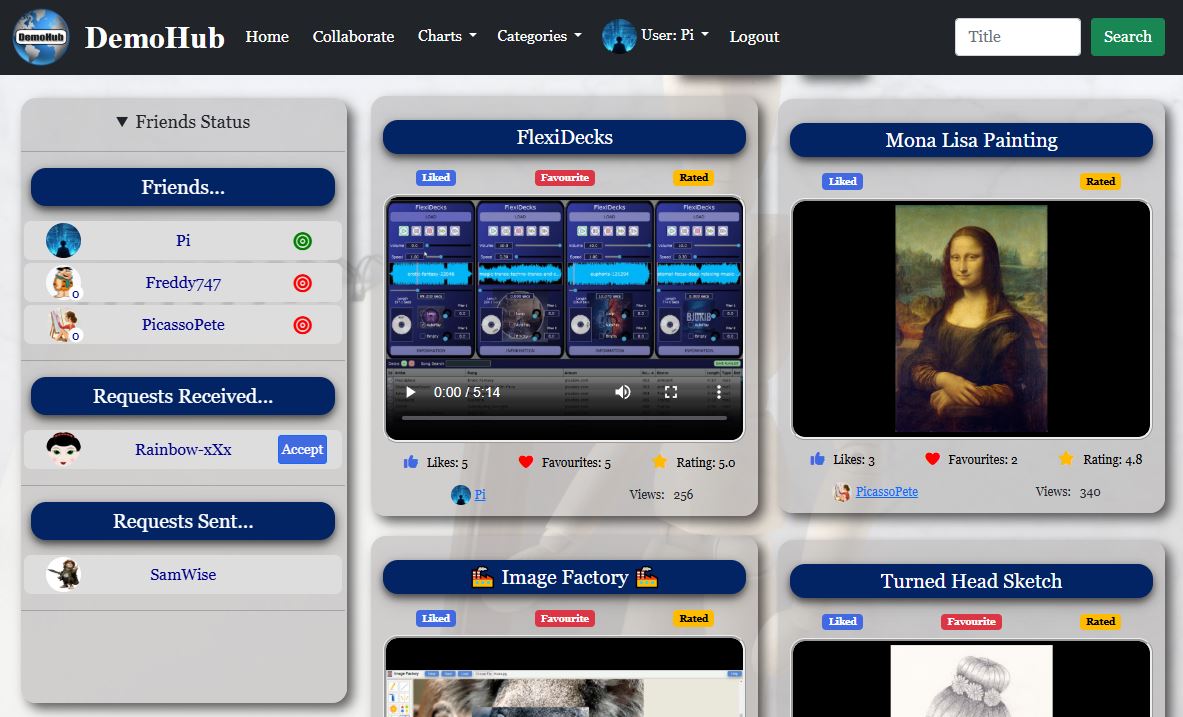
Task: Open the video more-options menu
Action: pos(719,393)
